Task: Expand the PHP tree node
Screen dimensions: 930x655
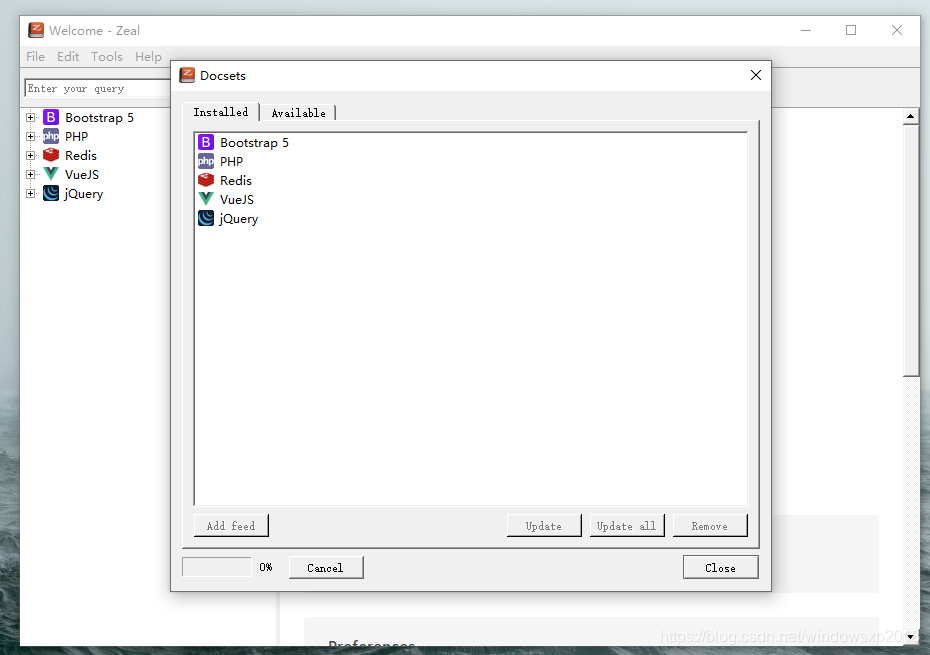Action: [x=30, y=136]
